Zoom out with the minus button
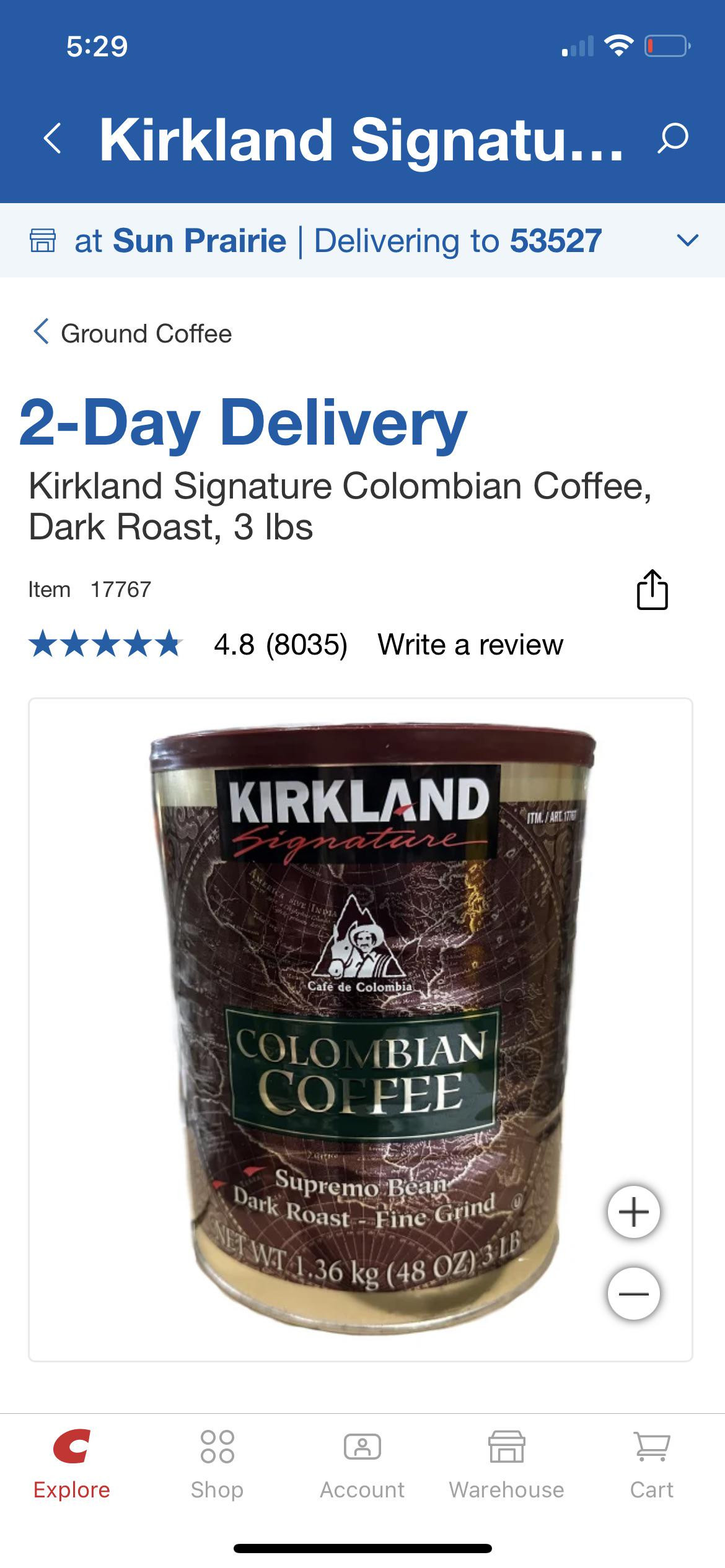This screenshot has height=1568, width=725. 633,1294
